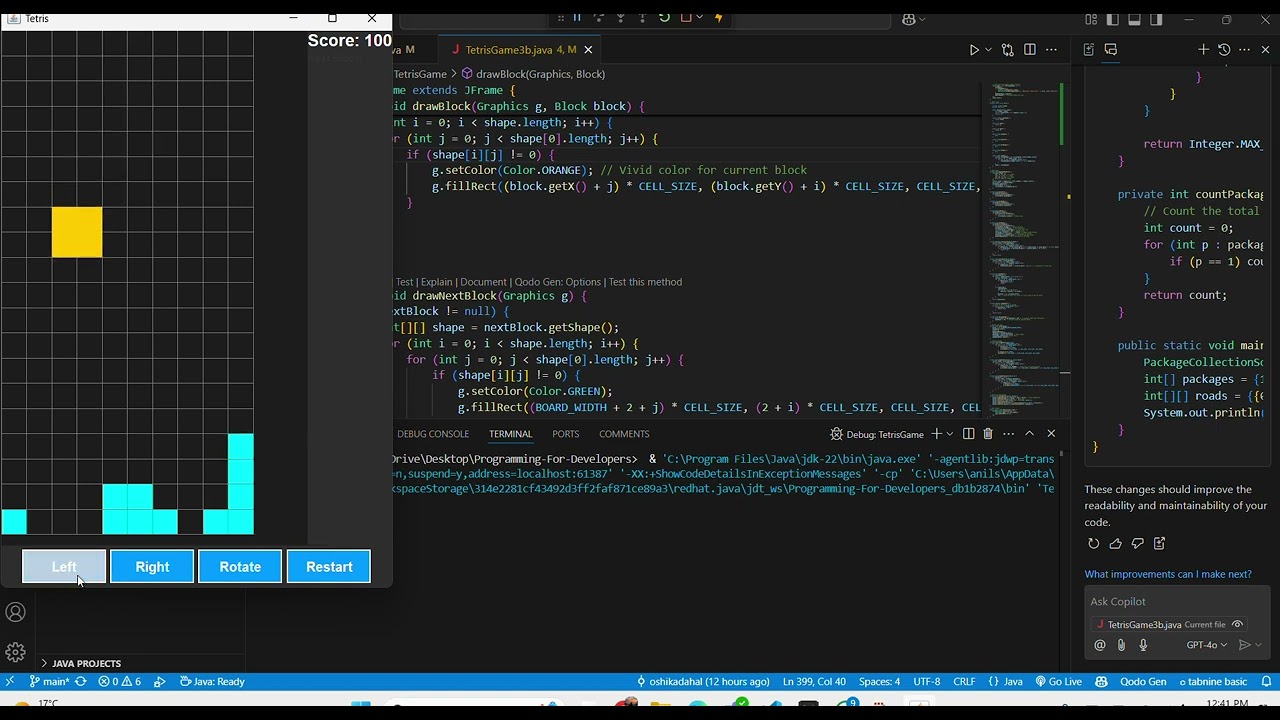Kill the terminal with the trash icon
This screenshot has height=720, width=1280.
[988, 434]
